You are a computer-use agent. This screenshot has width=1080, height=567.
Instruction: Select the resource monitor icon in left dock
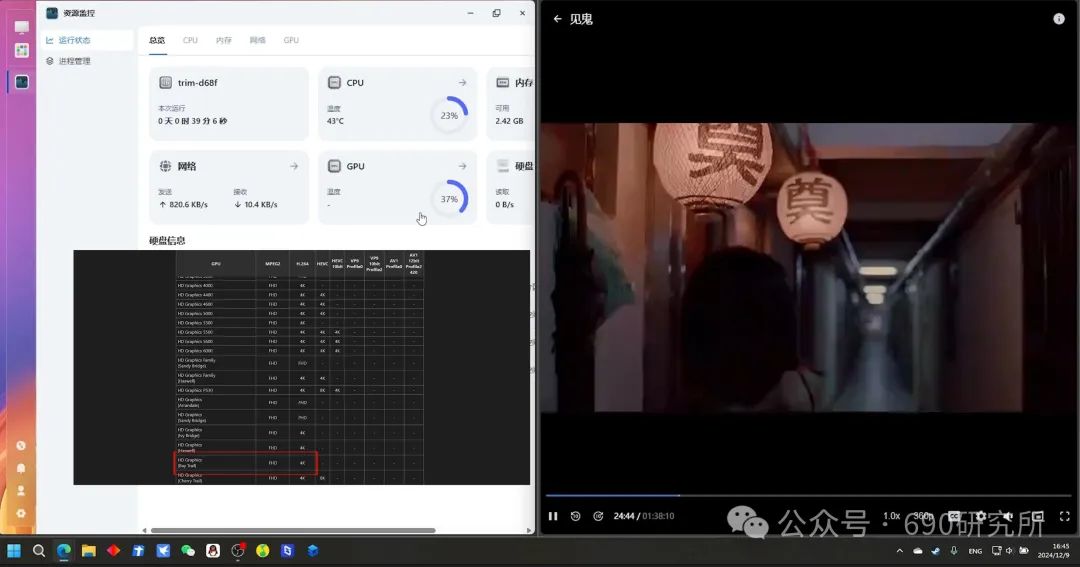[x=21, y=81]
